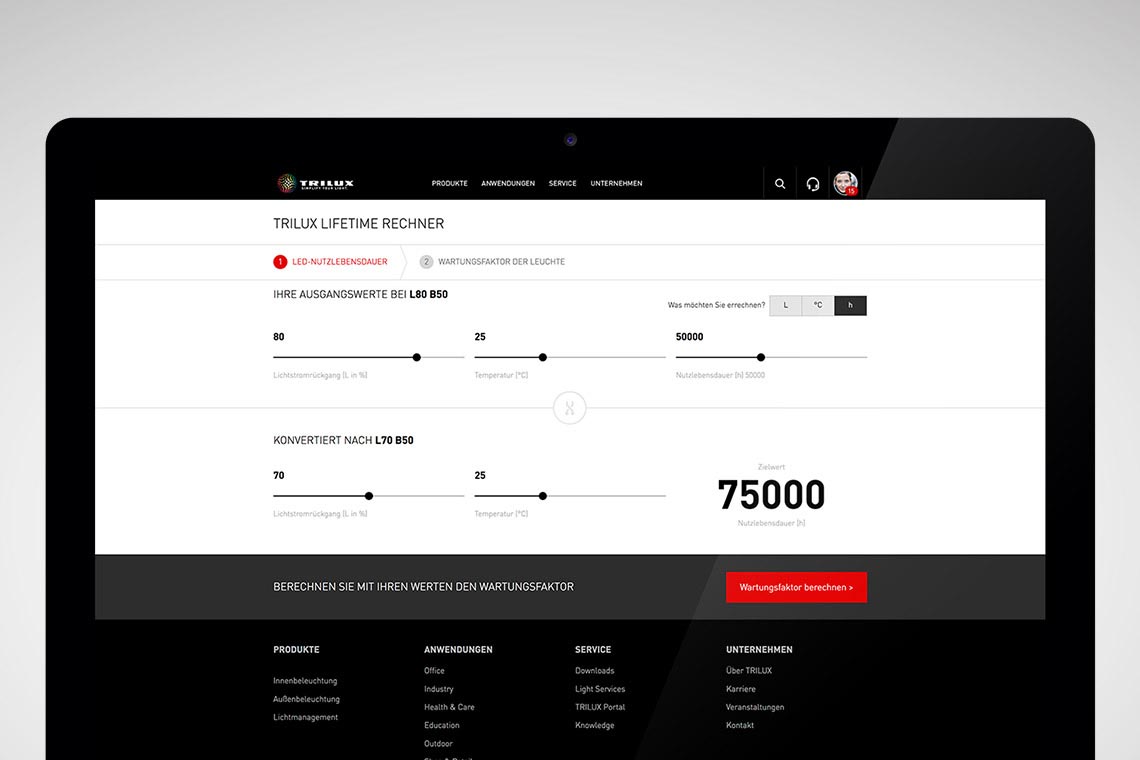Click the PRODUKTE footer heading
The width and height of the screenshot is (1140, 760).
click(x=296, y=649)
